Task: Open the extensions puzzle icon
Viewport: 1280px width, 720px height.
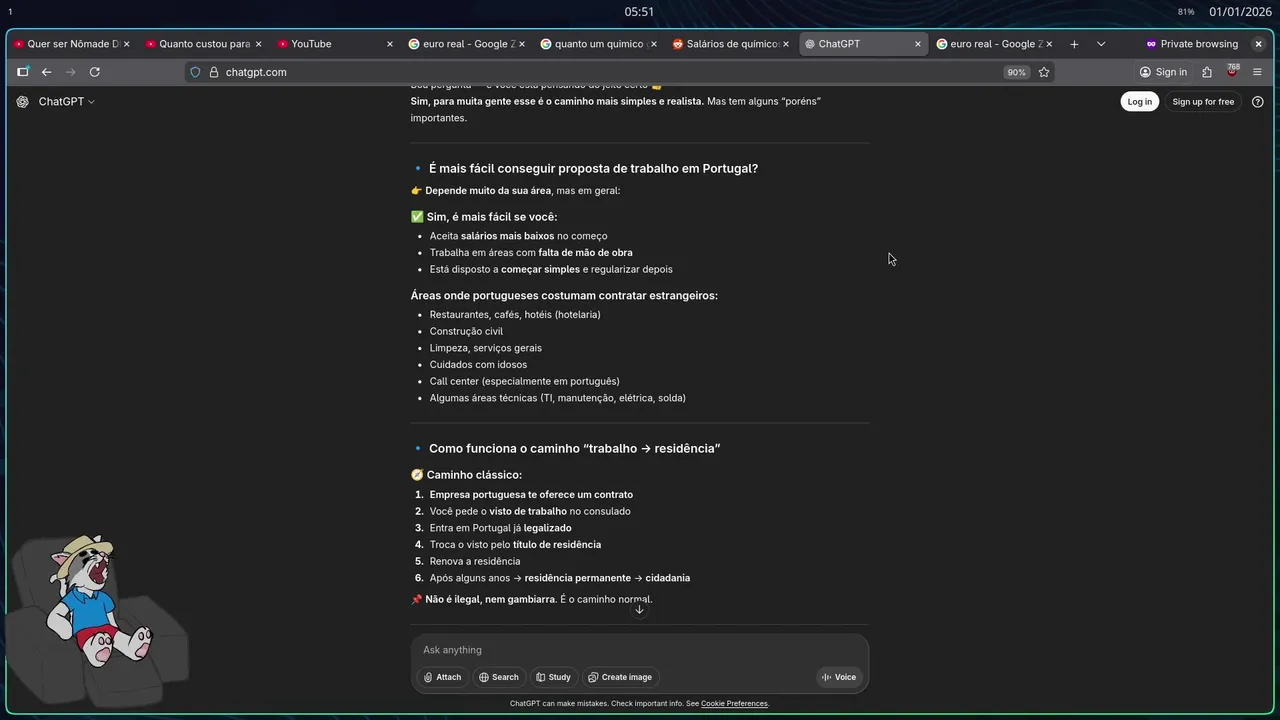Action: (x=1207, y=72)
